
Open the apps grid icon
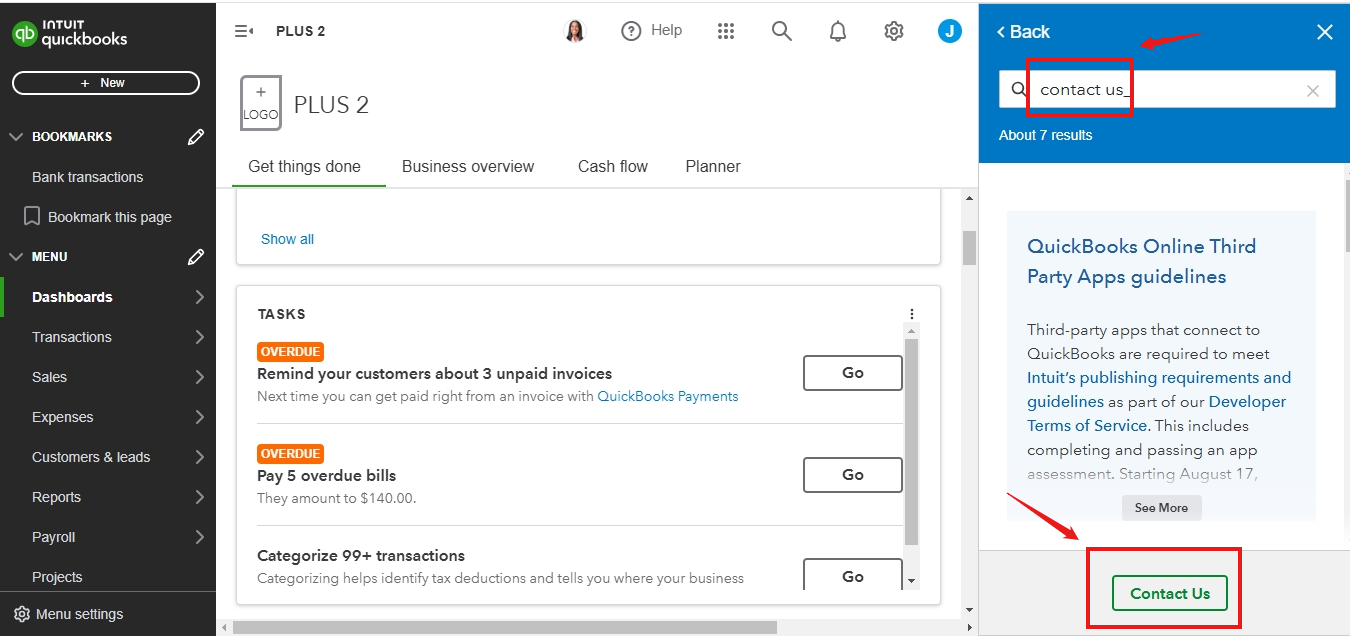pyautogui.click(x=727, y=31)
